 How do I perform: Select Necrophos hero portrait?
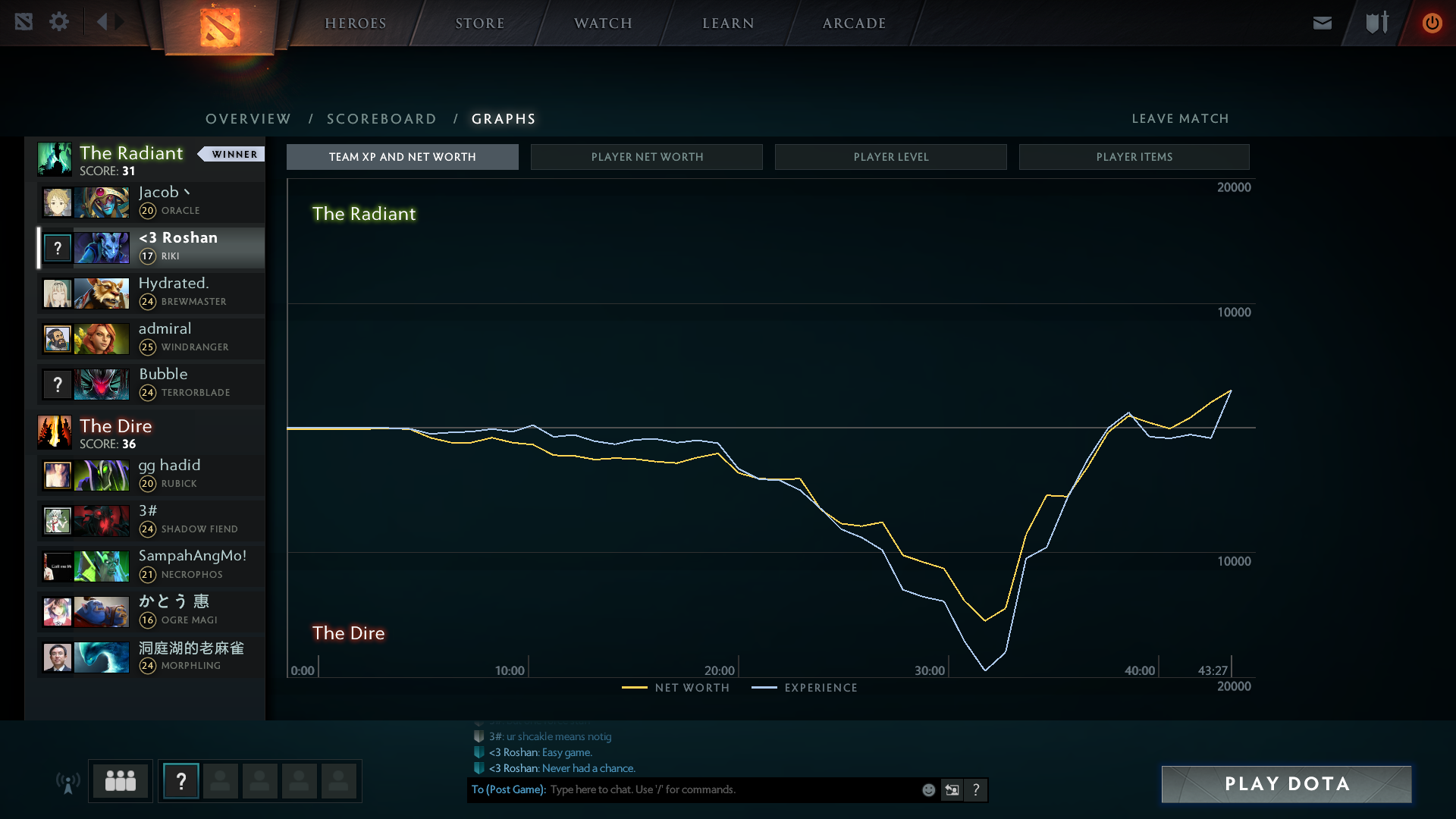tap(102, 566)
